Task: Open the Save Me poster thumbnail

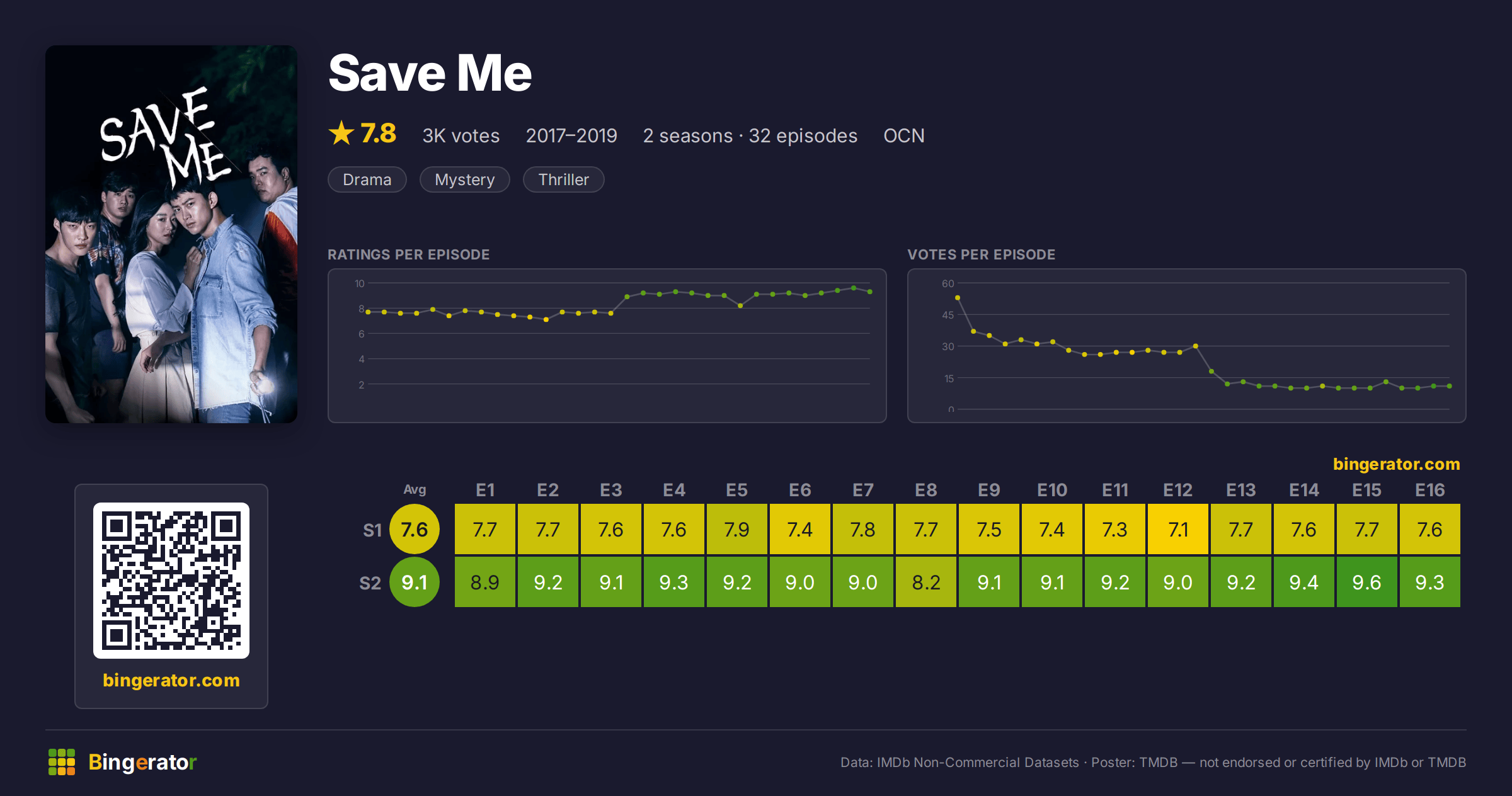Action: tap(171, 234)
